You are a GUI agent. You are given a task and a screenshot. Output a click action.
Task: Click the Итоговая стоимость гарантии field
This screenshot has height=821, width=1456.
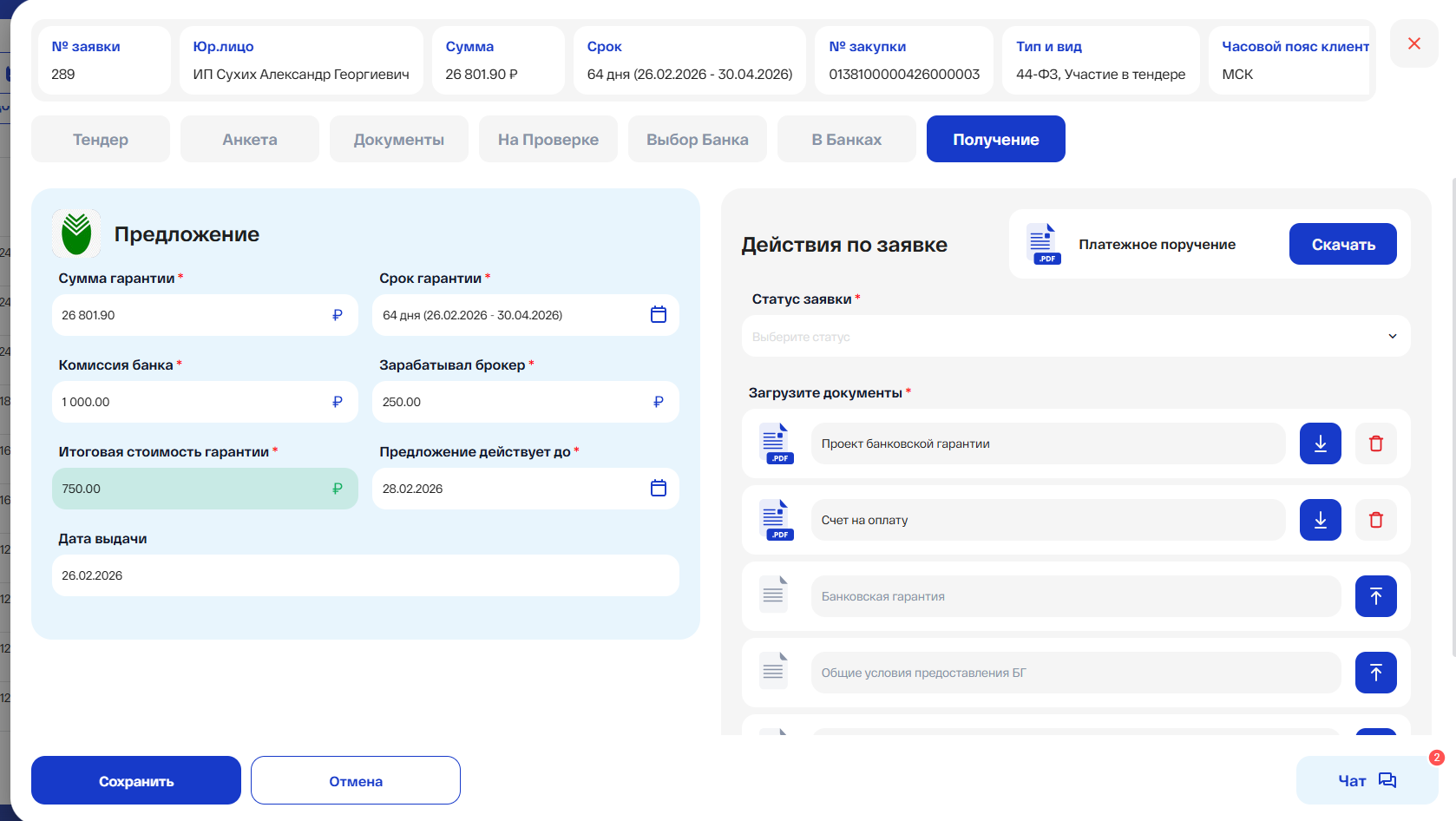click(205, 489)
